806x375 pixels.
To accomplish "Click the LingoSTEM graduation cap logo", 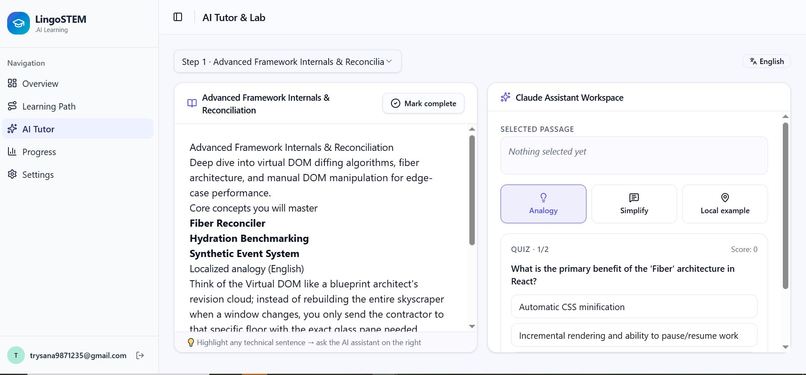I will 19,23.
